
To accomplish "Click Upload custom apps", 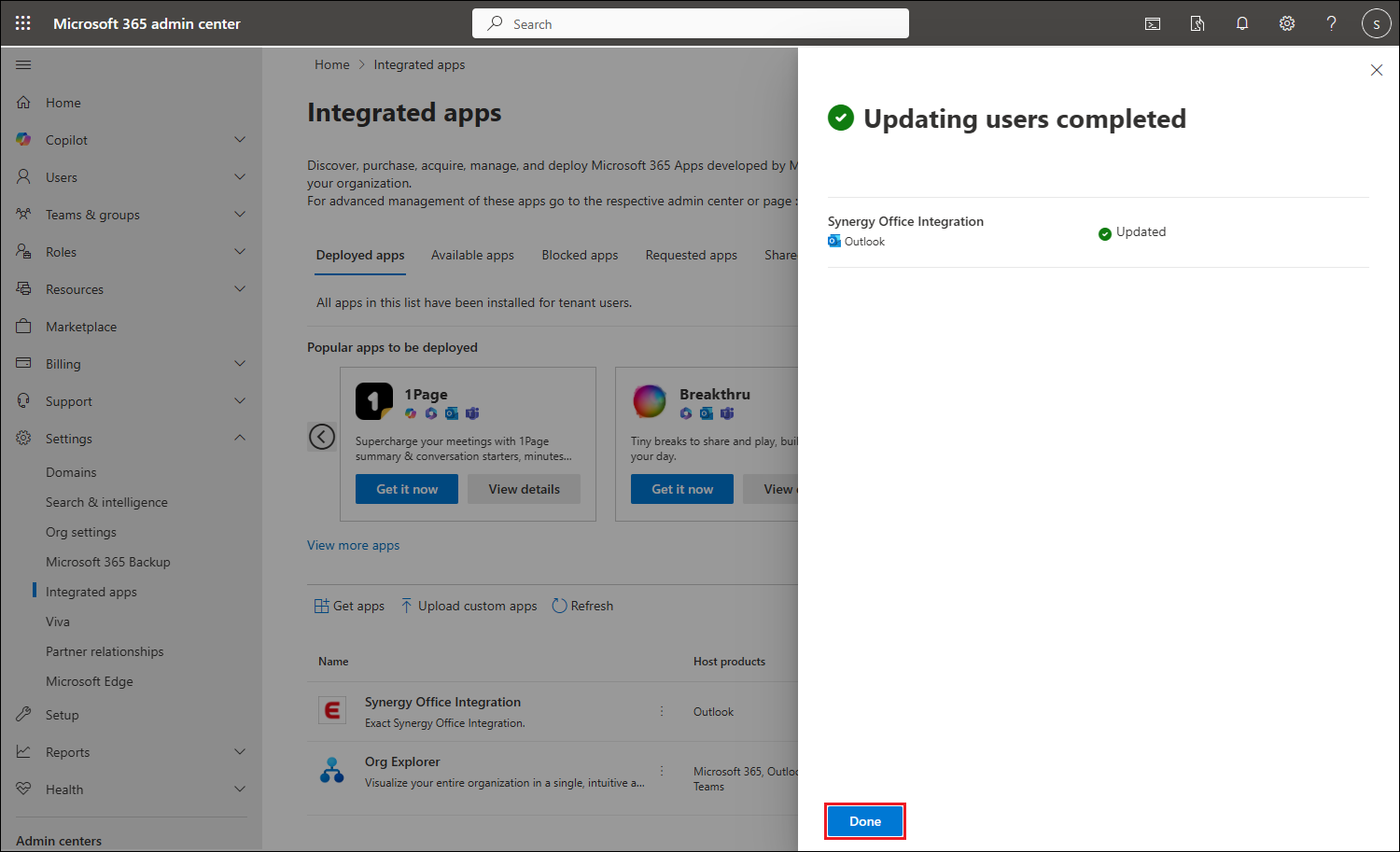I will (x=469, y=606).
